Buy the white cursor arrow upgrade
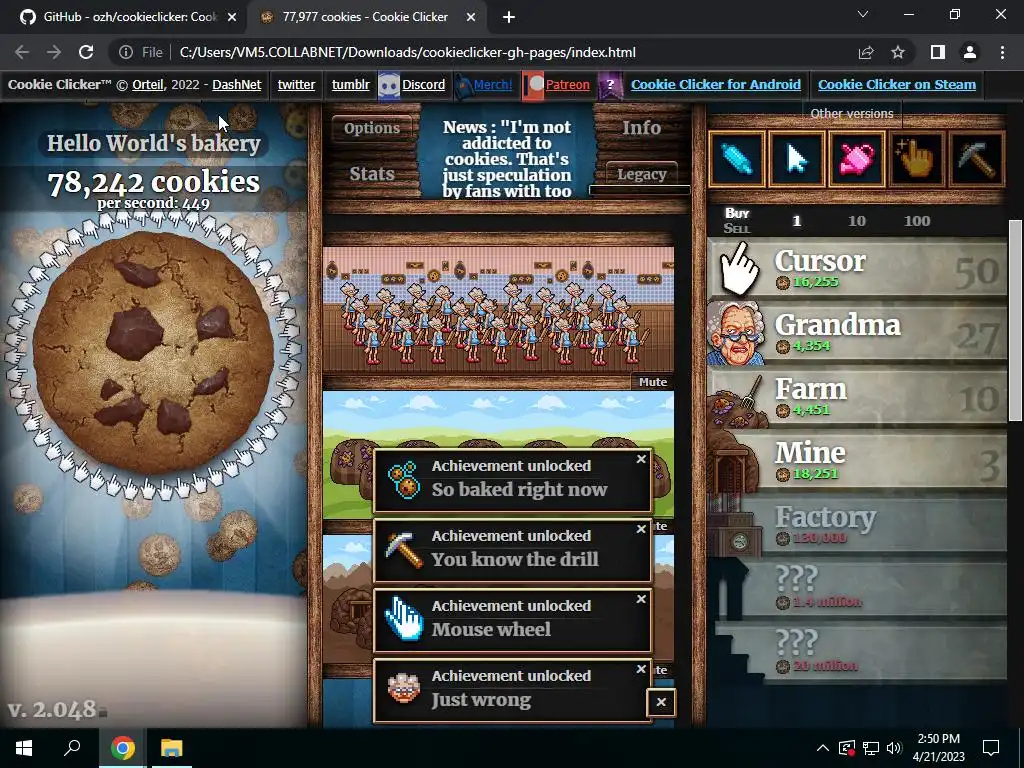This screenshot has width=1024, height=768. click(797, 159)
